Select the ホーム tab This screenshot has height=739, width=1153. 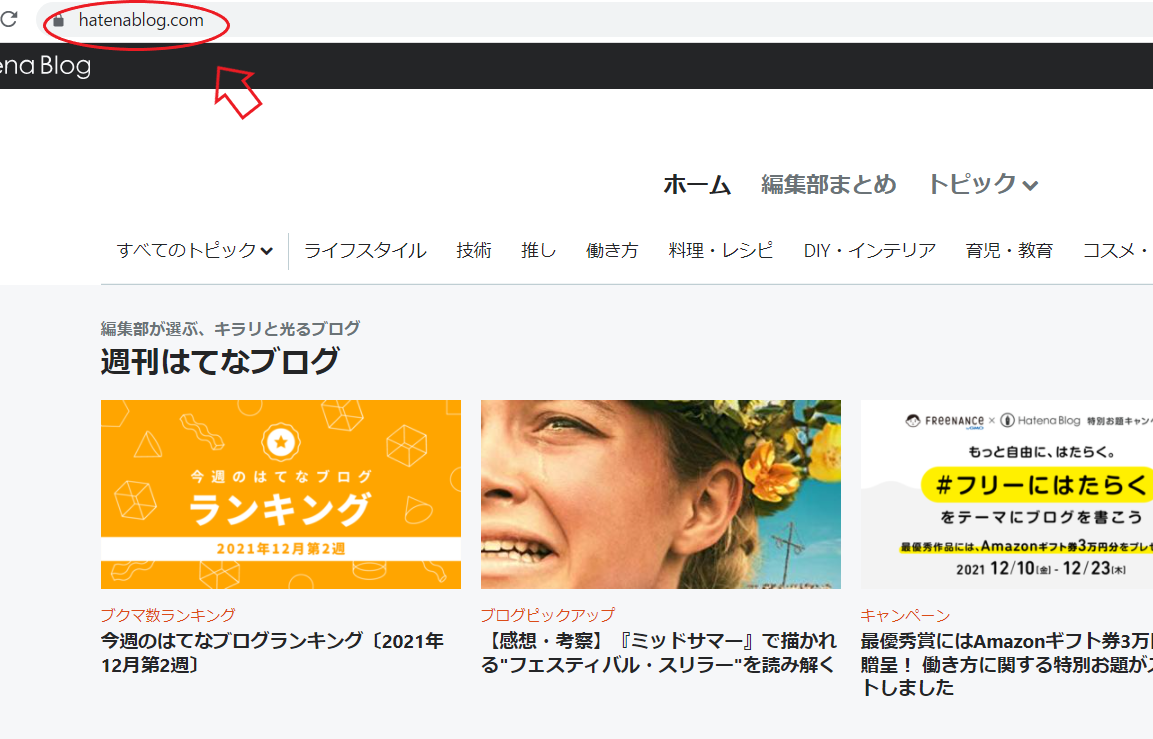click(697, 184)
